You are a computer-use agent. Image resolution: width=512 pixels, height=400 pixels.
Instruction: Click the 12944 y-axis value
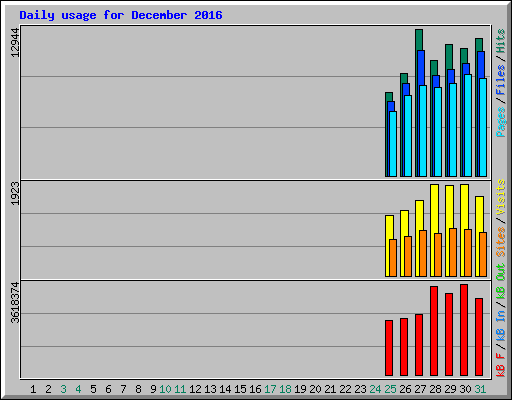point(15,43)
